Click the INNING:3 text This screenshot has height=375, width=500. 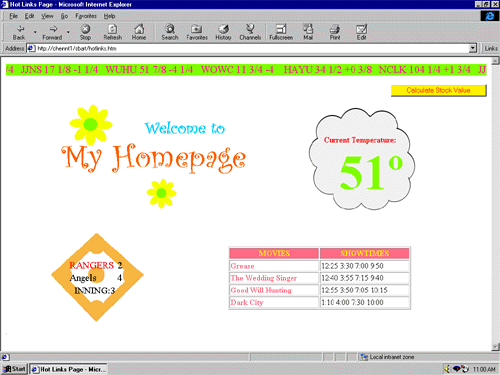point(94,291)
